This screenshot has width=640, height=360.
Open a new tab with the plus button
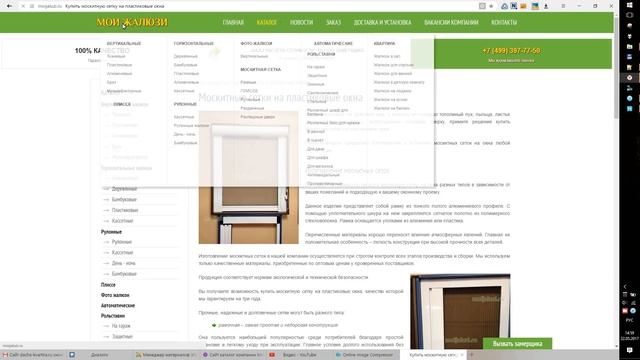[471, 355]
